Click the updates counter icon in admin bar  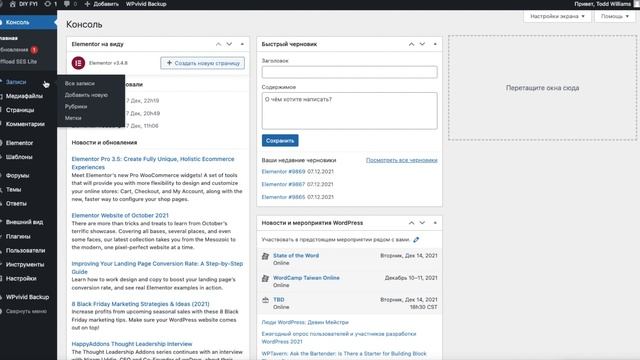click(x=48, y=4)
